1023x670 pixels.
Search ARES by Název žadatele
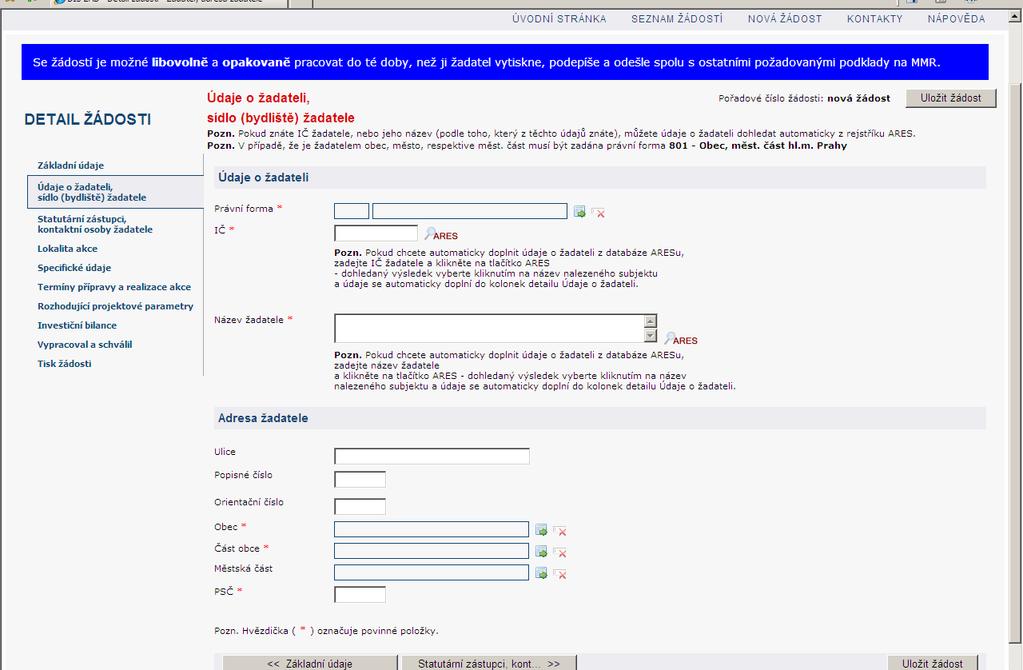[x=680, y=339]
